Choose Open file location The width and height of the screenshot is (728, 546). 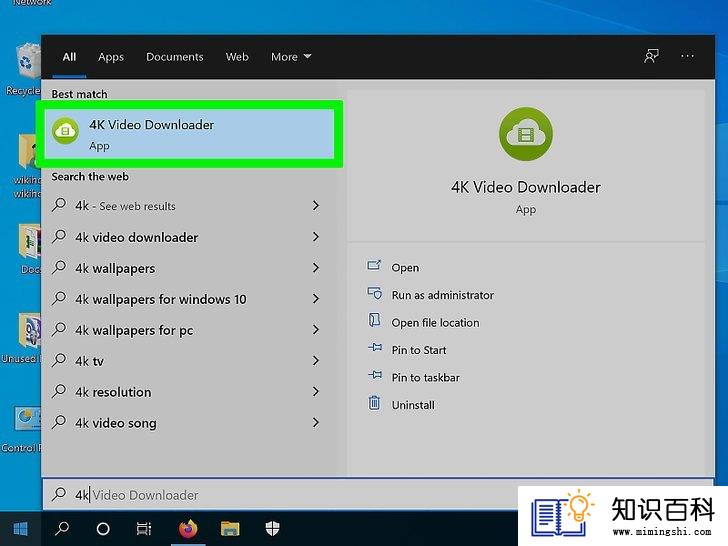coord(435,323)
